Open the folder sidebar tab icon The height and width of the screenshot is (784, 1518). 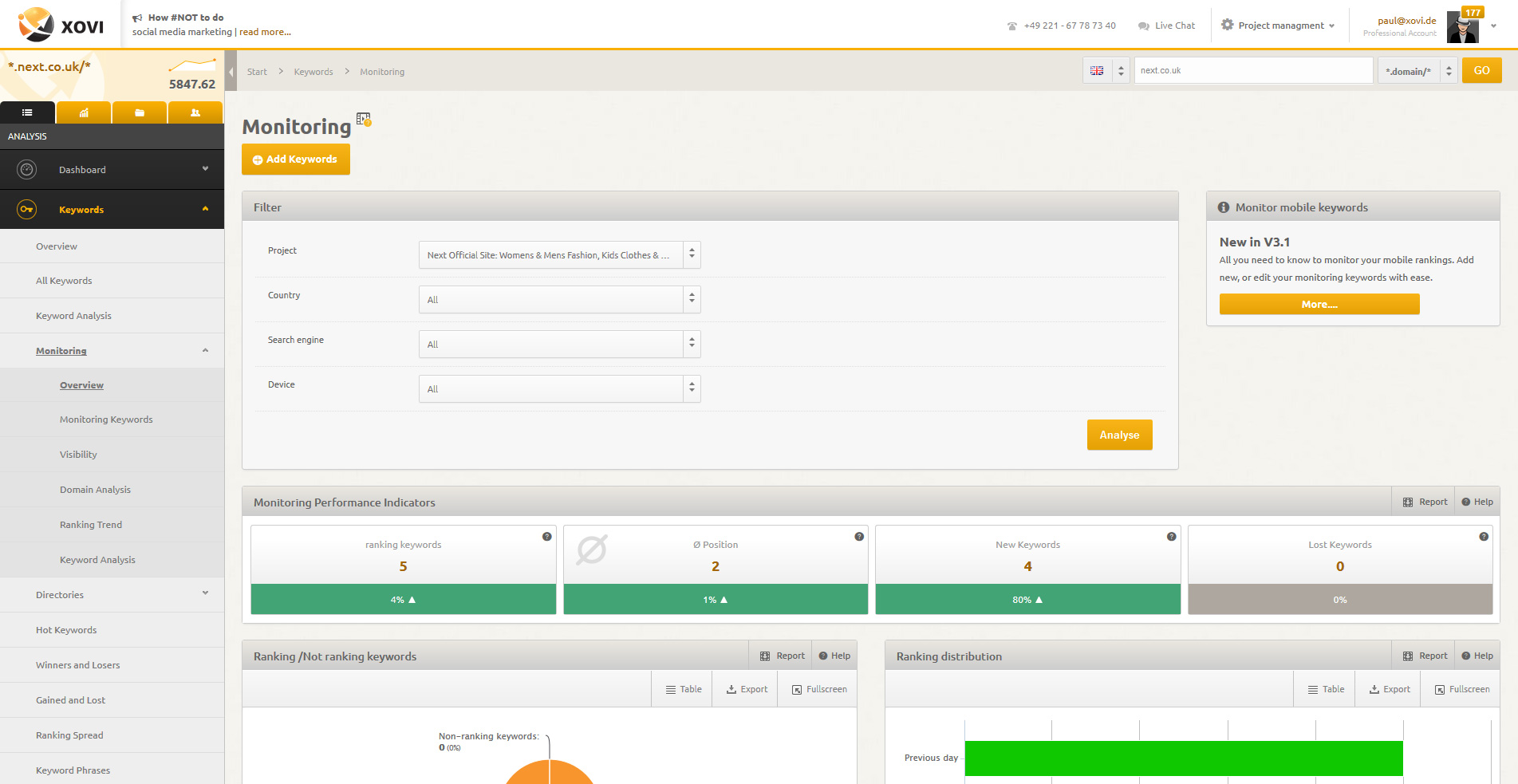point(140,112)
